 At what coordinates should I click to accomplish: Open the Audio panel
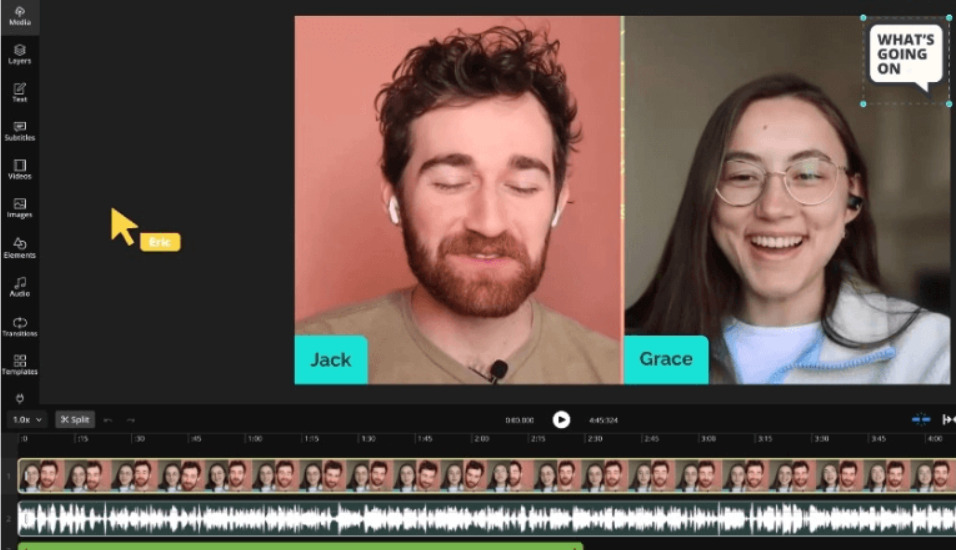(x=20, y=287)
